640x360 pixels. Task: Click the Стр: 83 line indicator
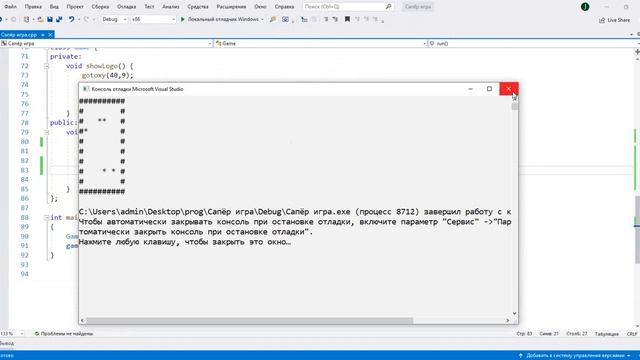pyautogui.click(x=524, y=333)
